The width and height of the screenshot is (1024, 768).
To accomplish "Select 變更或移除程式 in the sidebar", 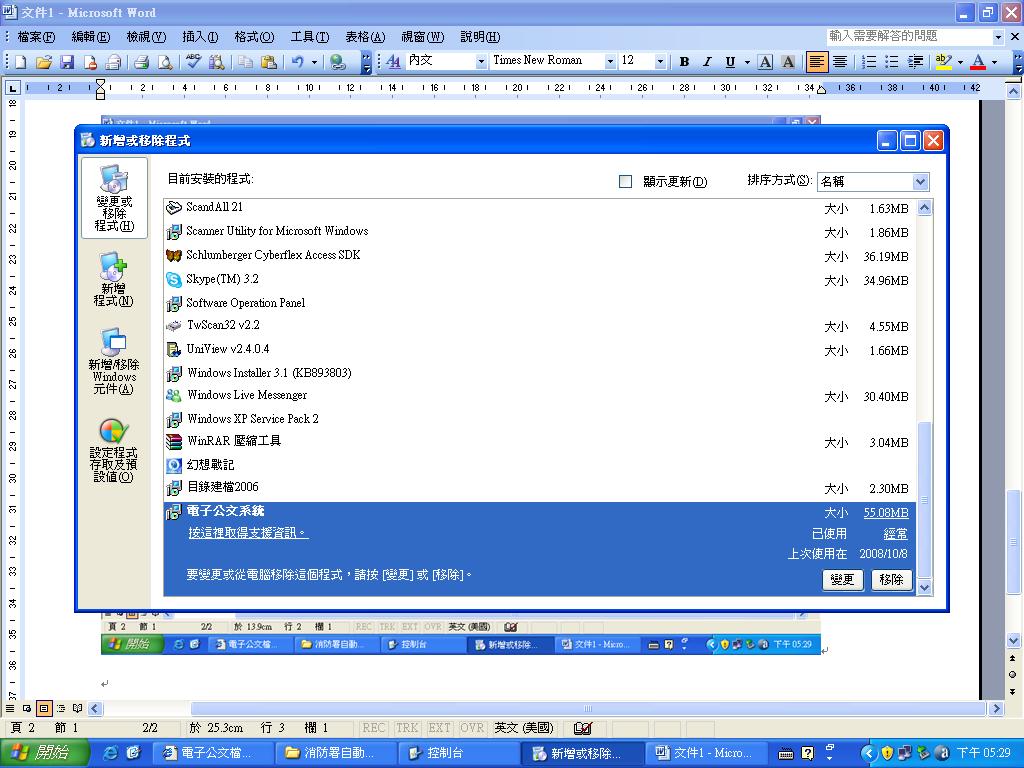I will tap(114, 198).
